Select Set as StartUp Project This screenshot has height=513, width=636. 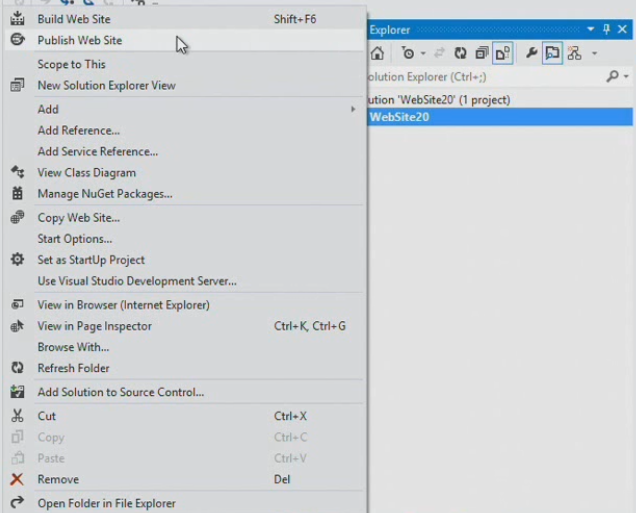click(184, 260)
